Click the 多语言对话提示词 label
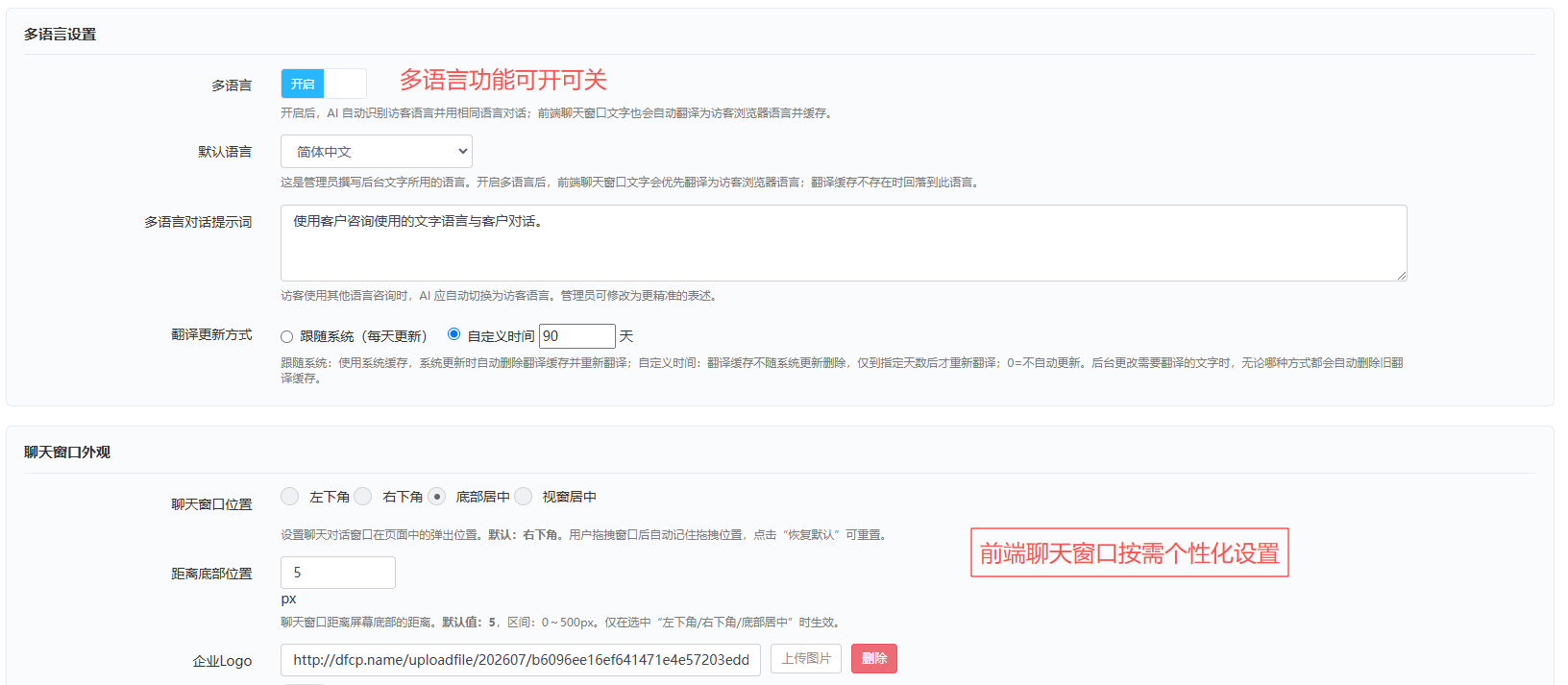This screenshot has height=685, width=1568. (198, 222)
